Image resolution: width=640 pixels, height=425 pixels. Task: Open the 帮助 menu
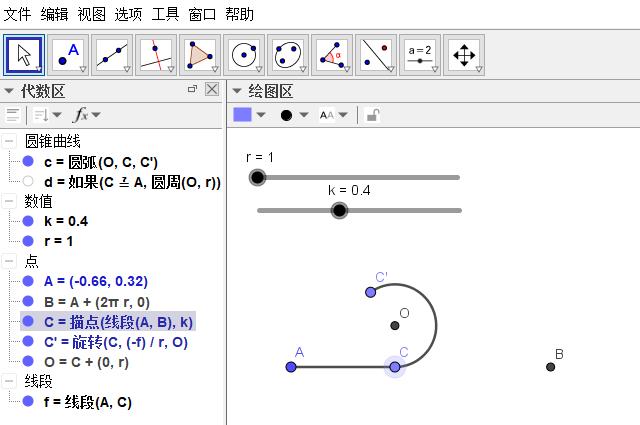pyautogui.click(x=239, y=14)
